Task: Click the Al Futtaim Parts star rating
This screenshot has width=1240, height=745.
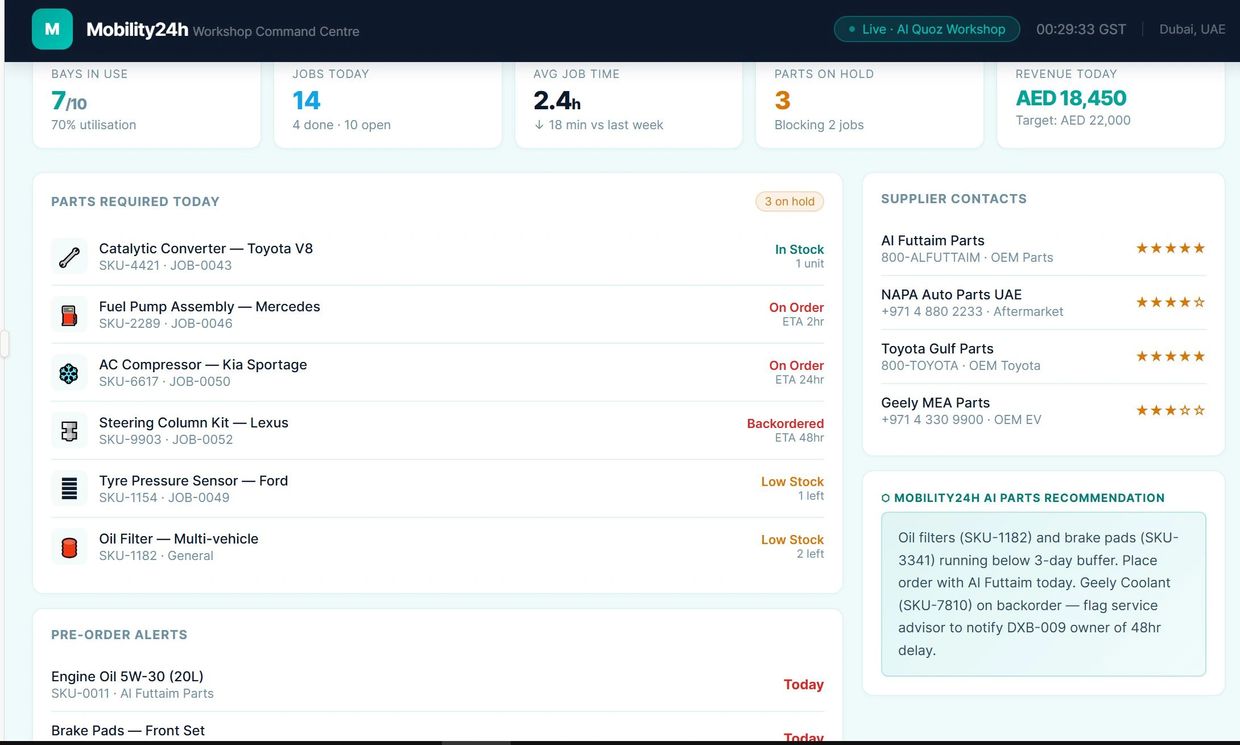Action: [x=1170, y=248]
